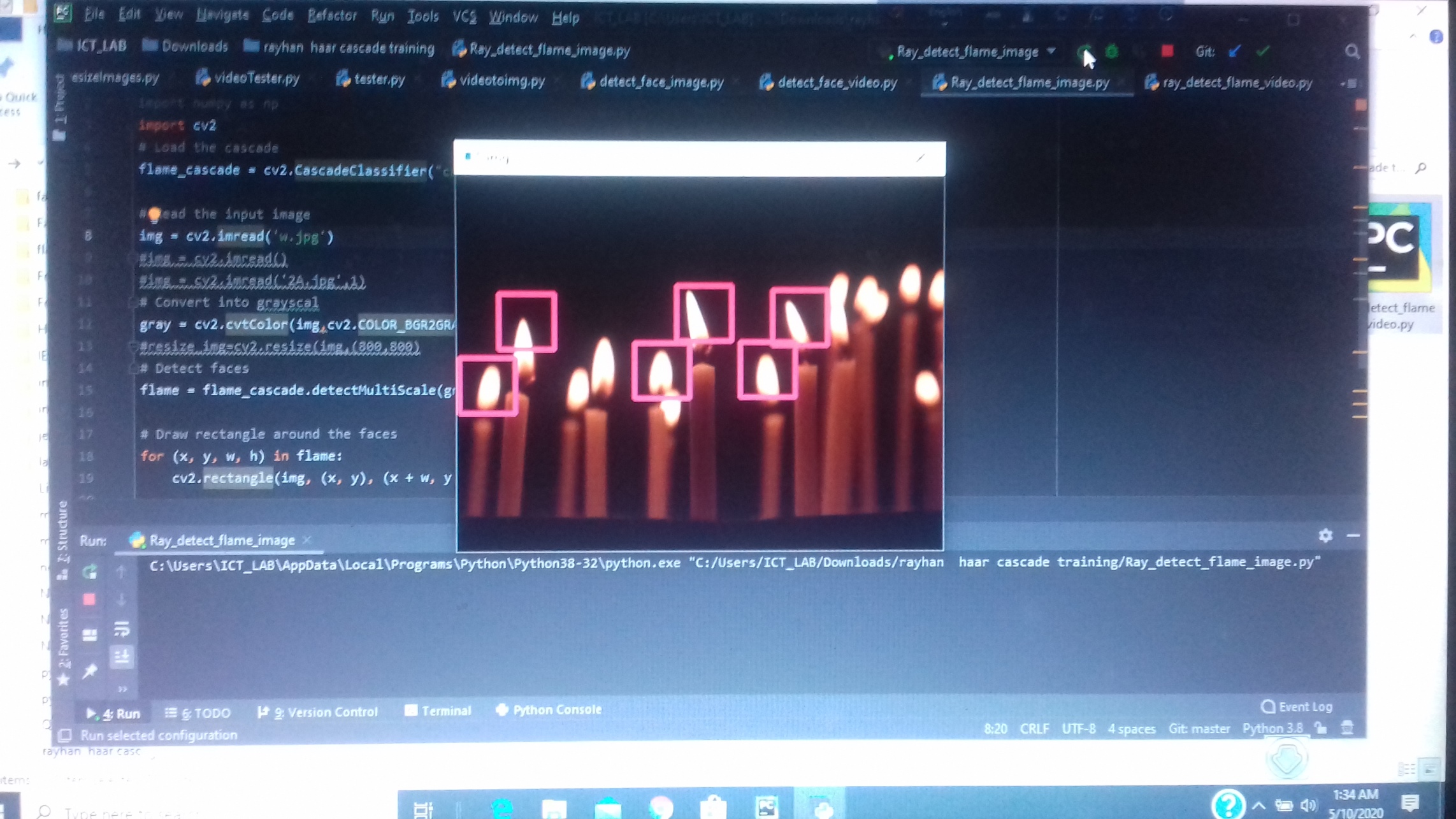Screen dimensions: 1456x819
Task: Click the Git update project arrow
Action: pos(1234,52)
